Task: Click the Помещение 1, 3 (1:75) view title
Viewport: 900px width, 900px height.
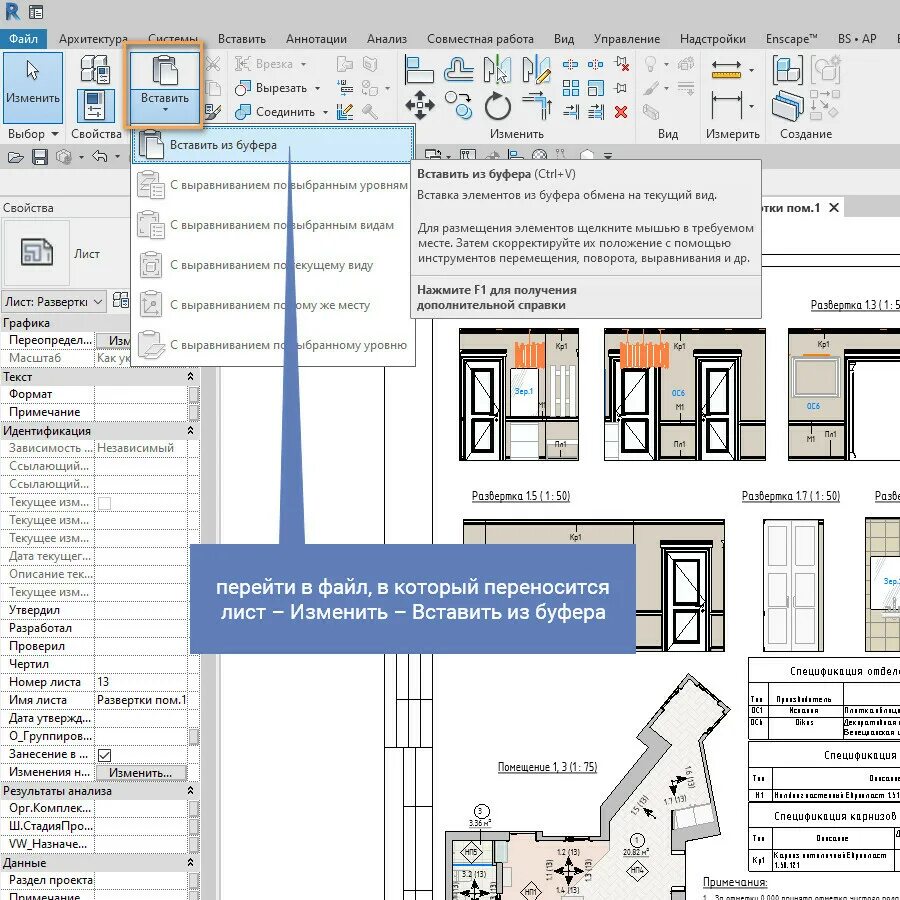Action: point(547,767)
